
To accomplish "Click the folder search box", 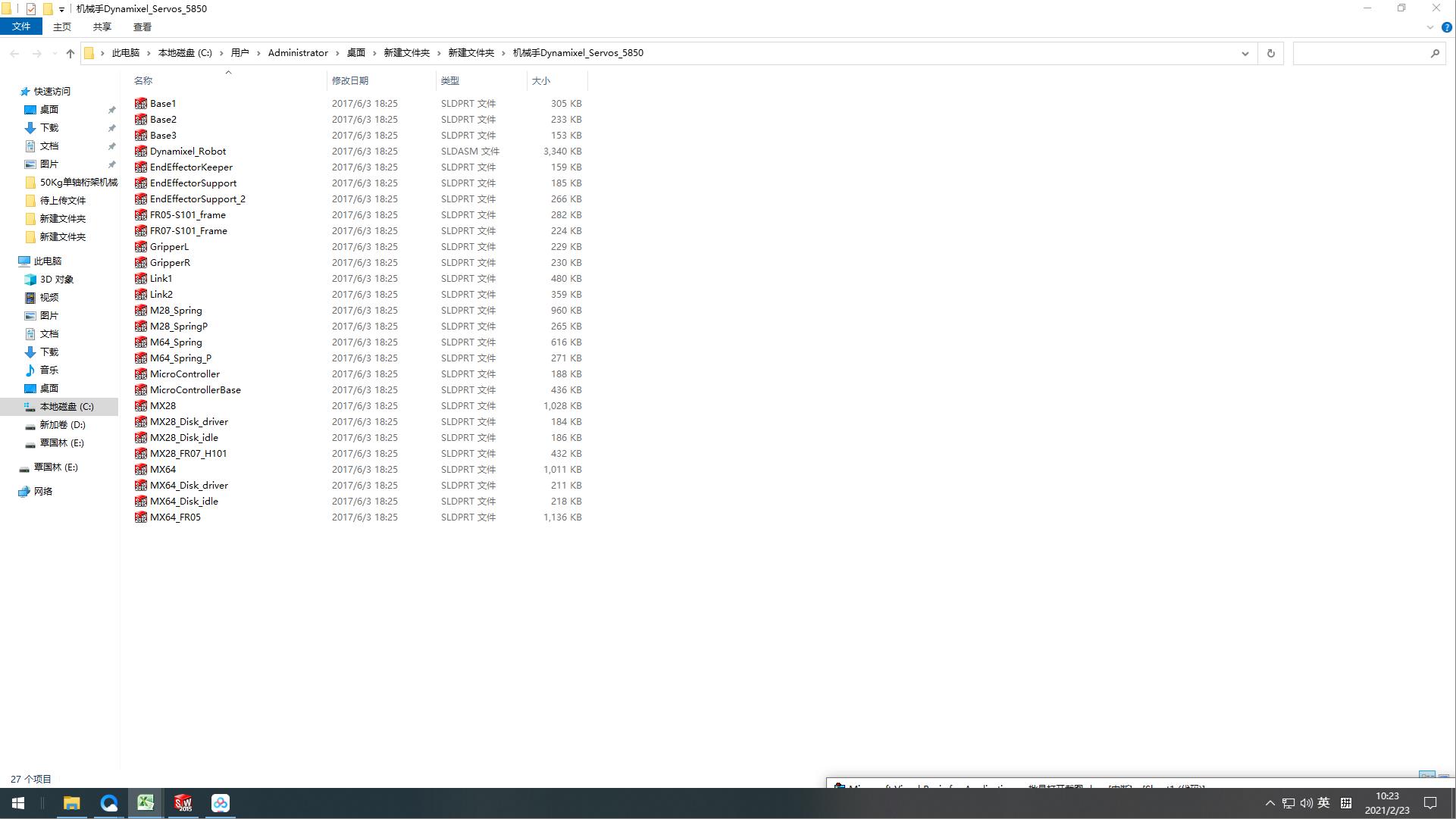I will (x=1360, y=53).
